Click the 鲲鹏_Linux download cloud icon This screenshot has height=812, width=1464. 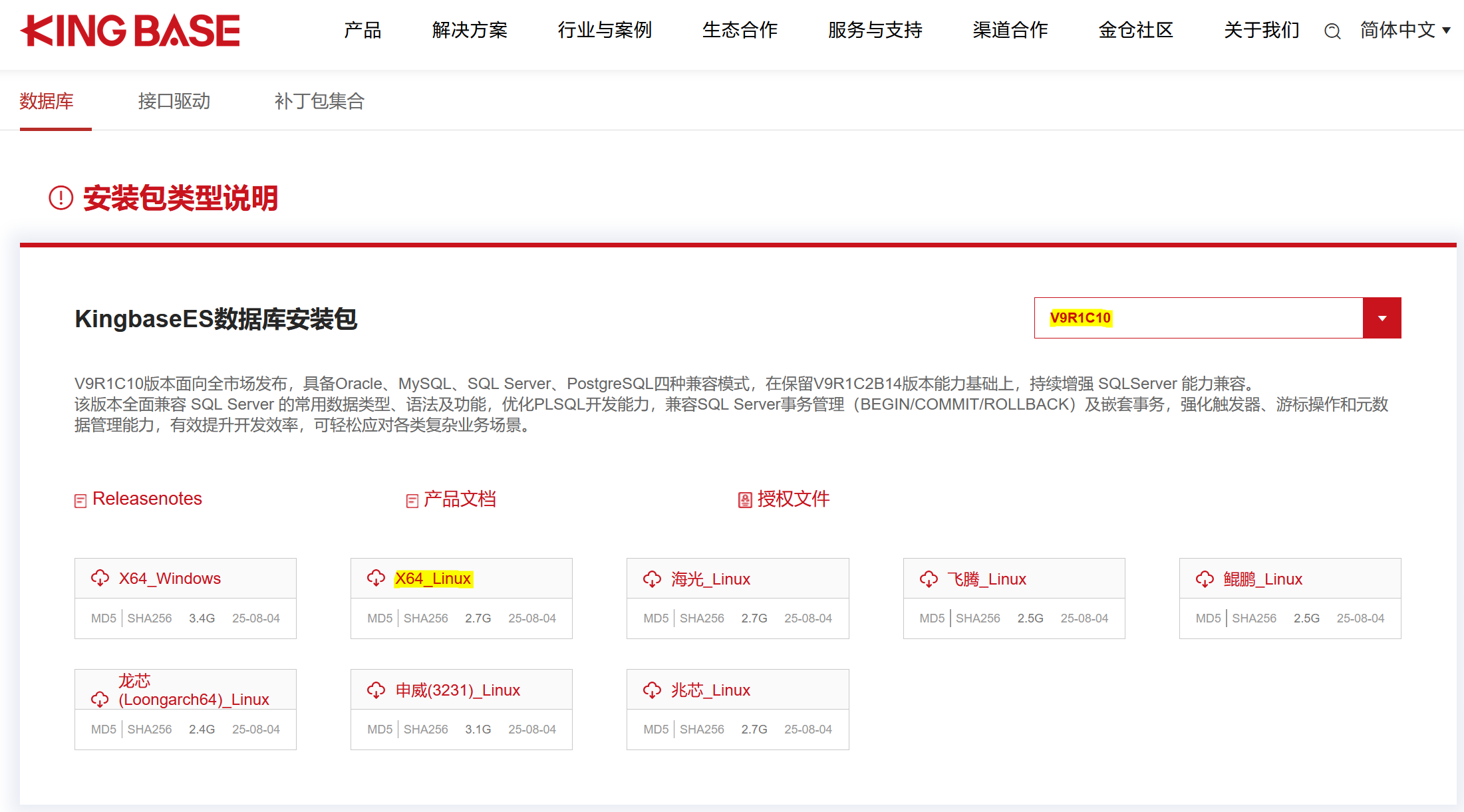(x=1205, y=579)
